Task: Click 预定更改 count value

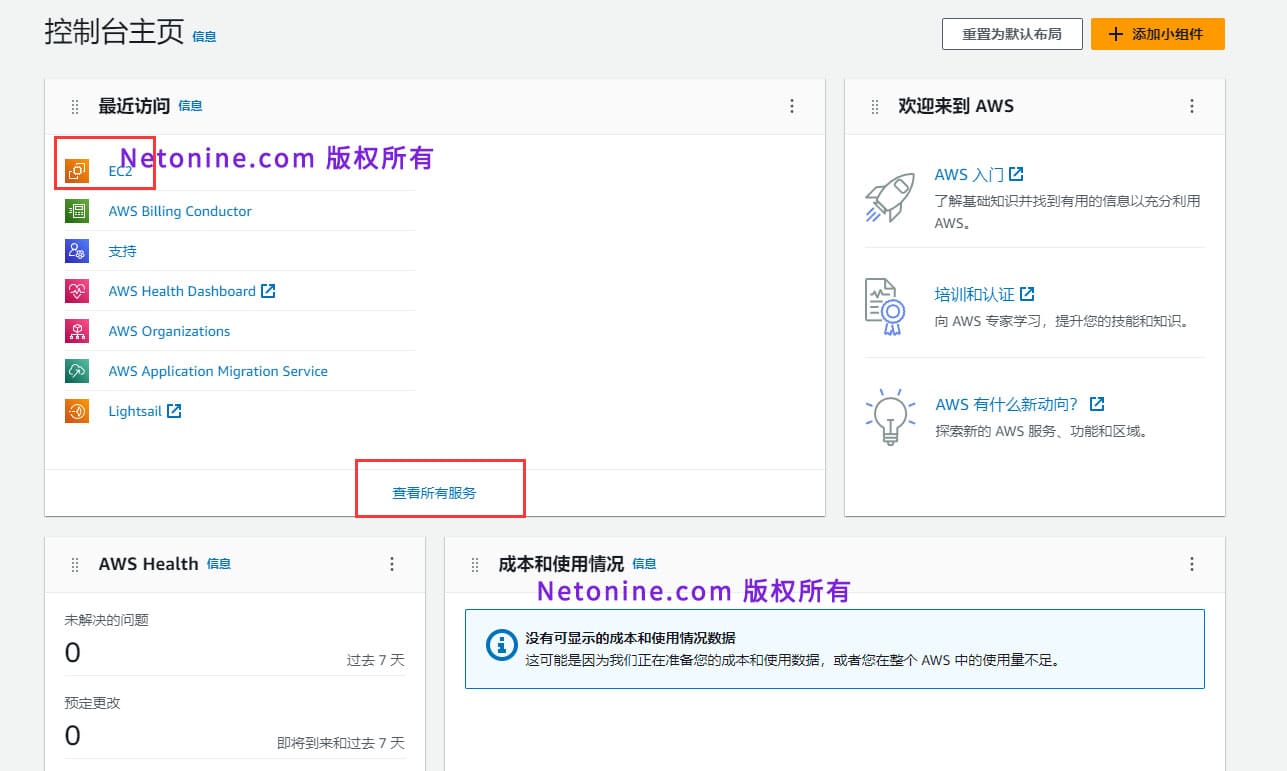Action: point(72,736)
